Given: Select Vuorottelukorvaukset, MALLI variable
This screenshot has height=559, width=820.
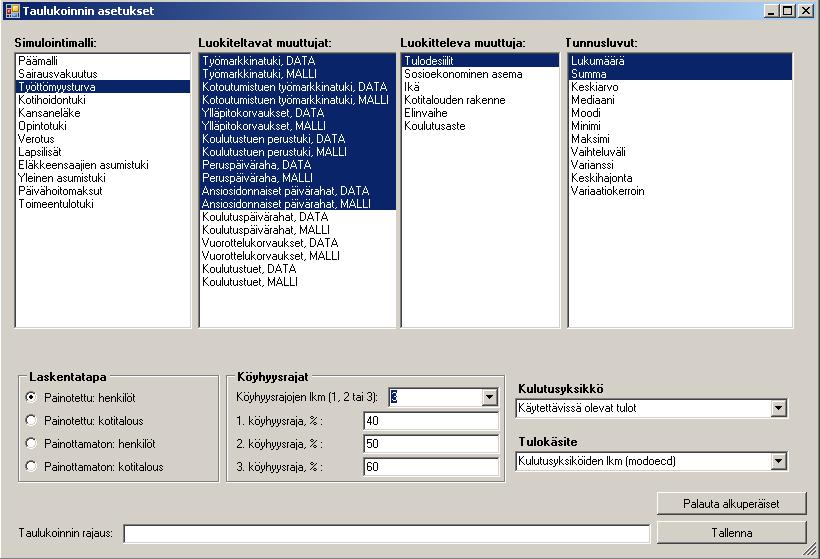Looking at the screenshot, I should click(x=298, y=256).
